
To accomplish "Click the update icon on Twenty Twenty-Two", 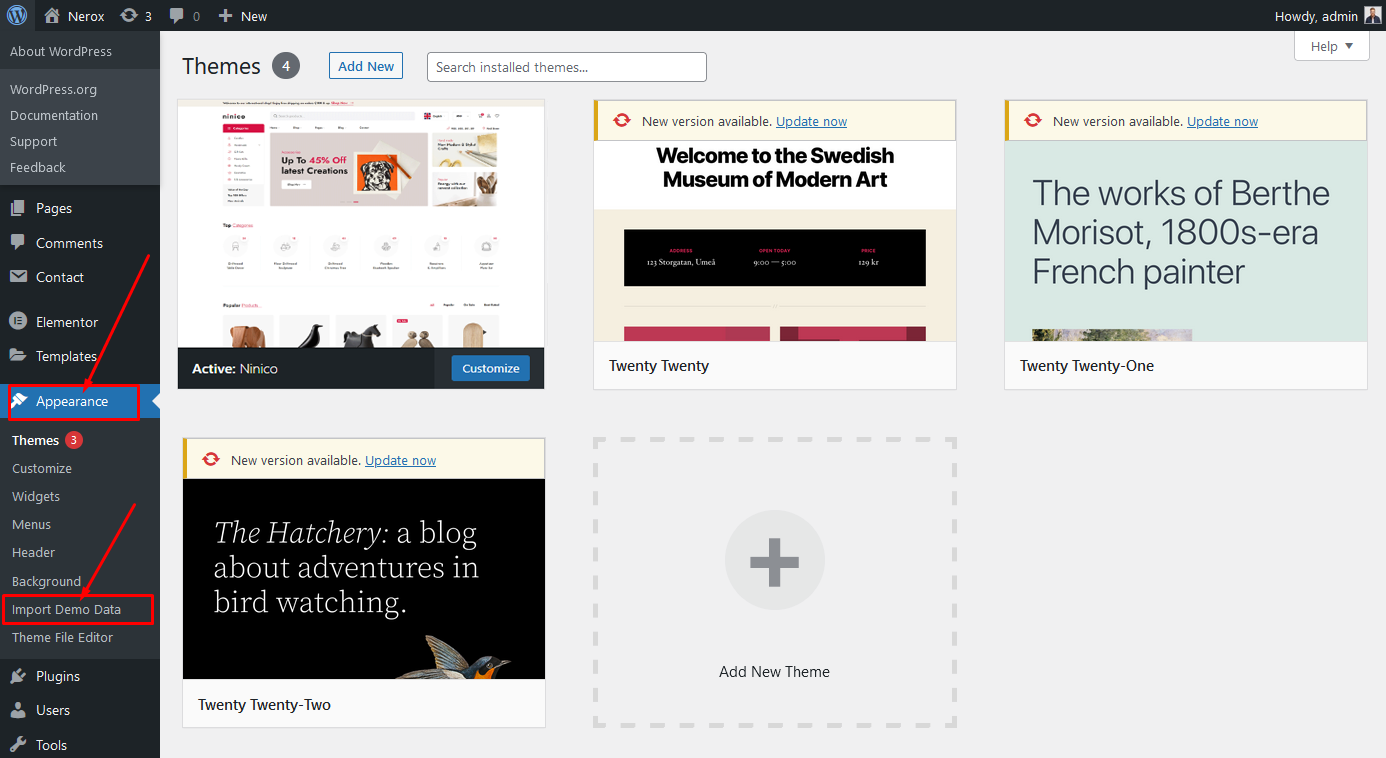I will point(211,460).
